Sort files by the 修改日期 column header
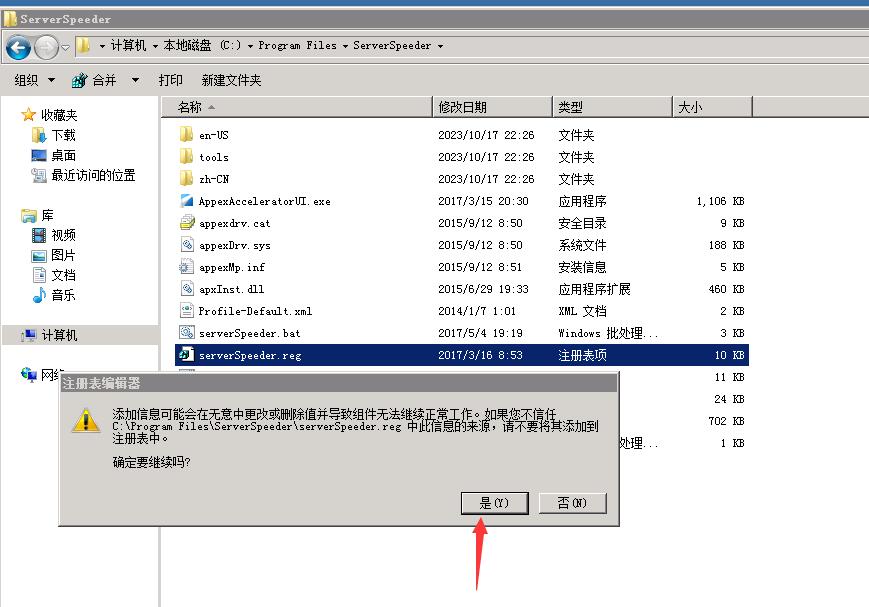Viewport: 869px width, 607px height. point(492,107)
